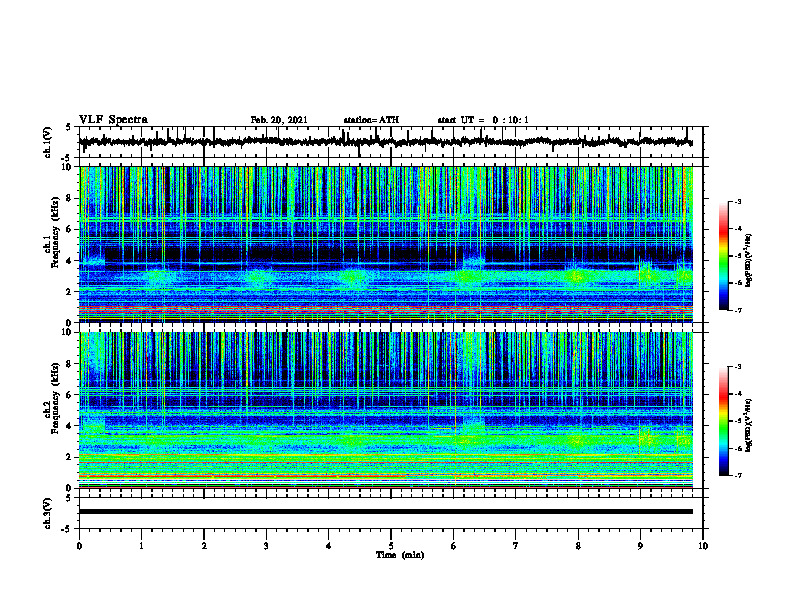Click the "2" kHz tick of ch.1 spectrogram
The height and width of the screenshot is (612, 792).
[x=70, y=292]
